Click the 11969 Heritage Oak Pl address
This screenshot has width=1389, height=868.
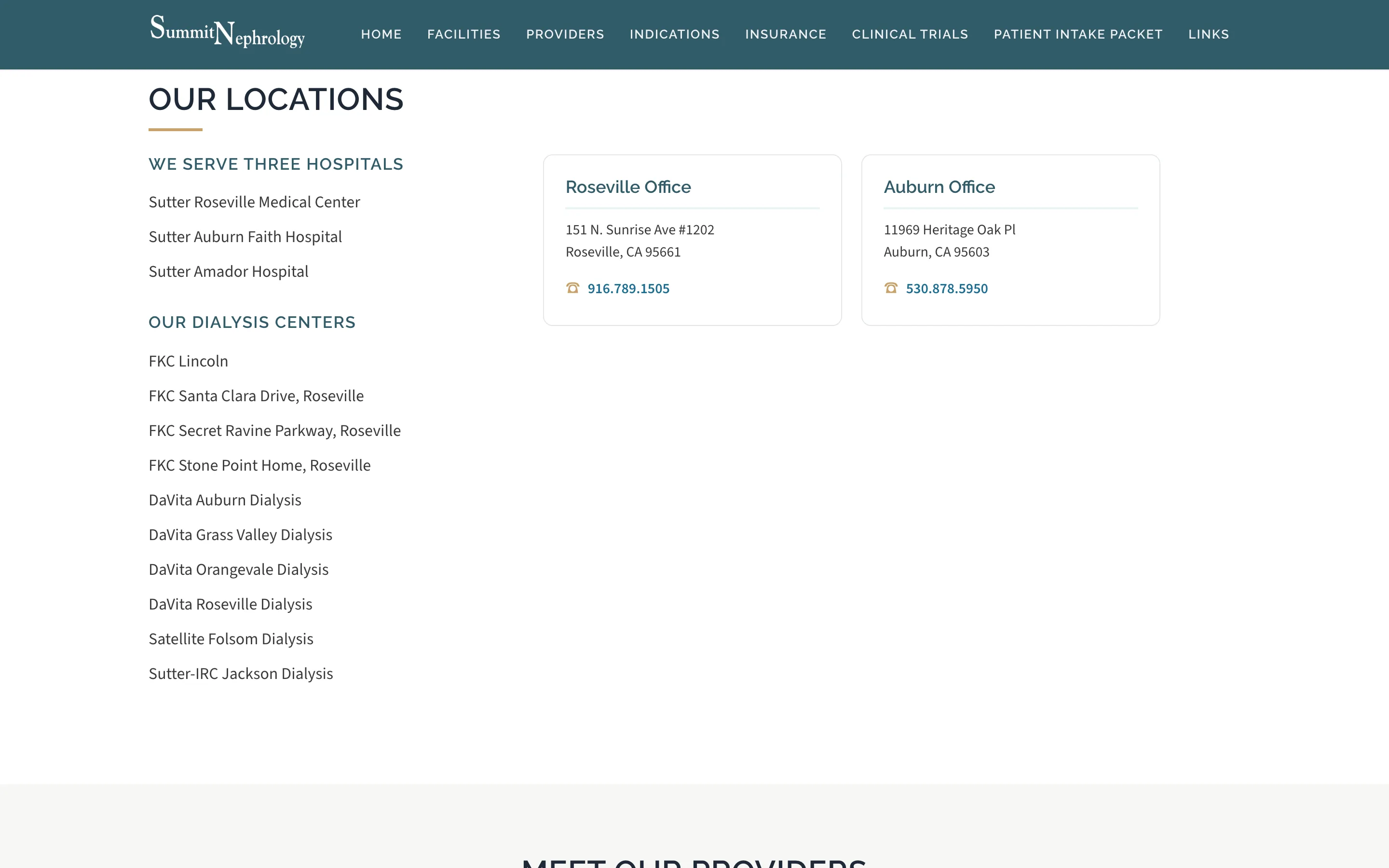[x=949, y=230]
